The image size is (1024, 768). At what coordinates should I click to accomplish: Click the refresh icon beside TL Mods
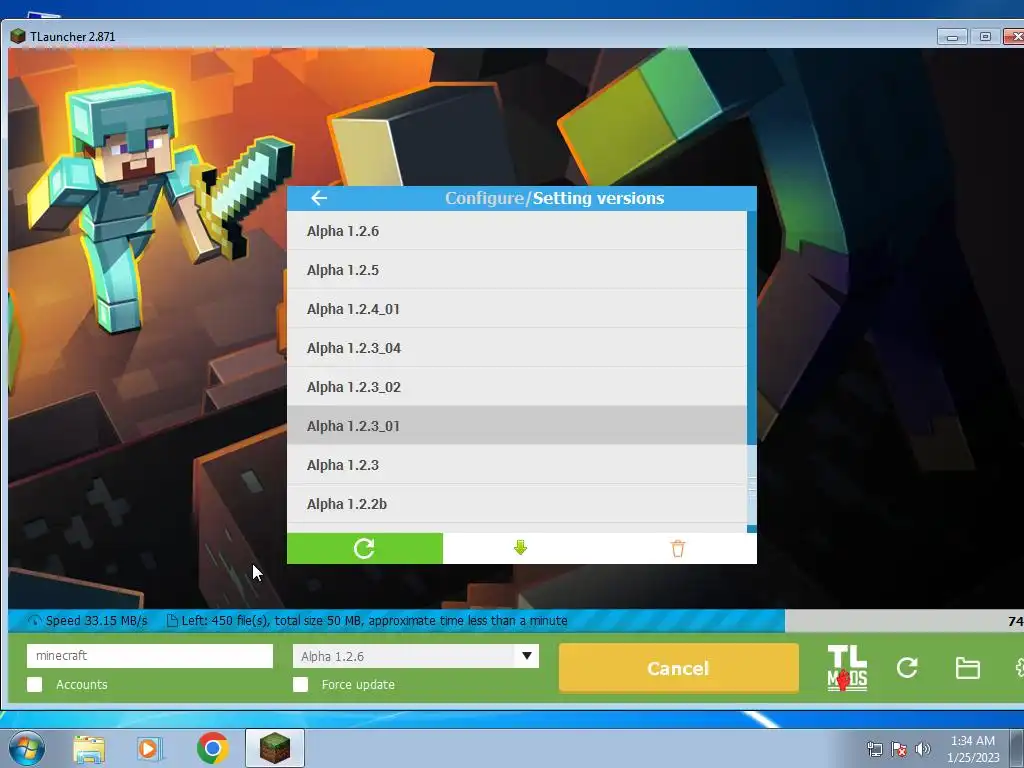(907, 668)
